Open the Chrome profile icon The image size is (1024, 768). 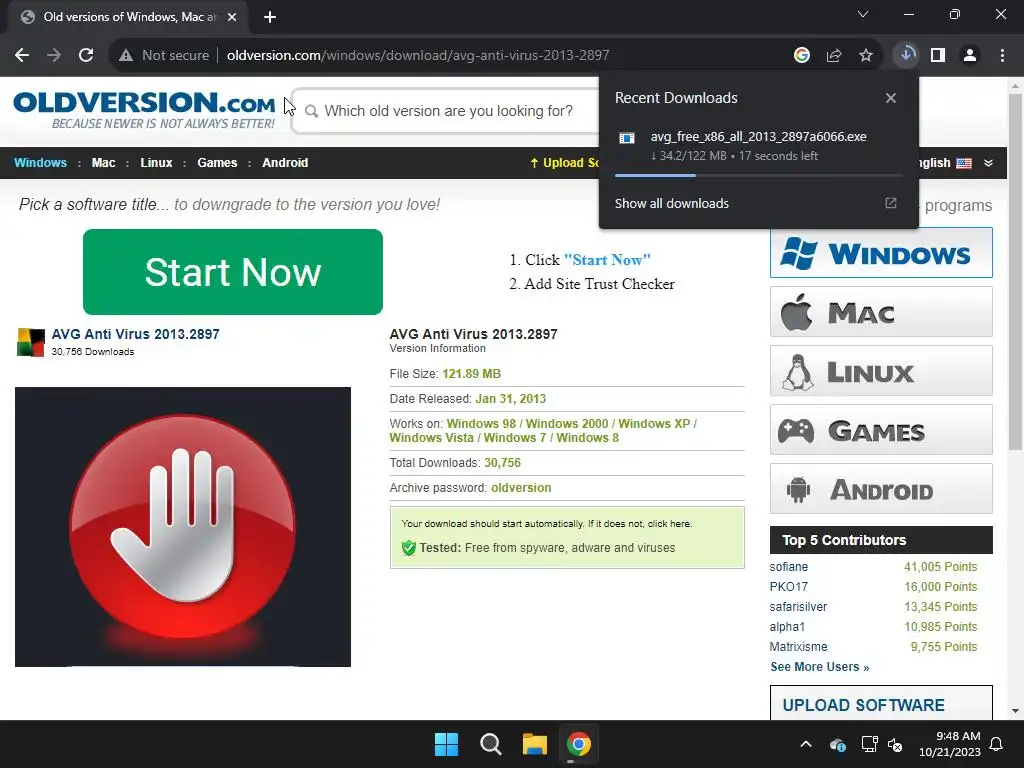click(x=970, y=56)
